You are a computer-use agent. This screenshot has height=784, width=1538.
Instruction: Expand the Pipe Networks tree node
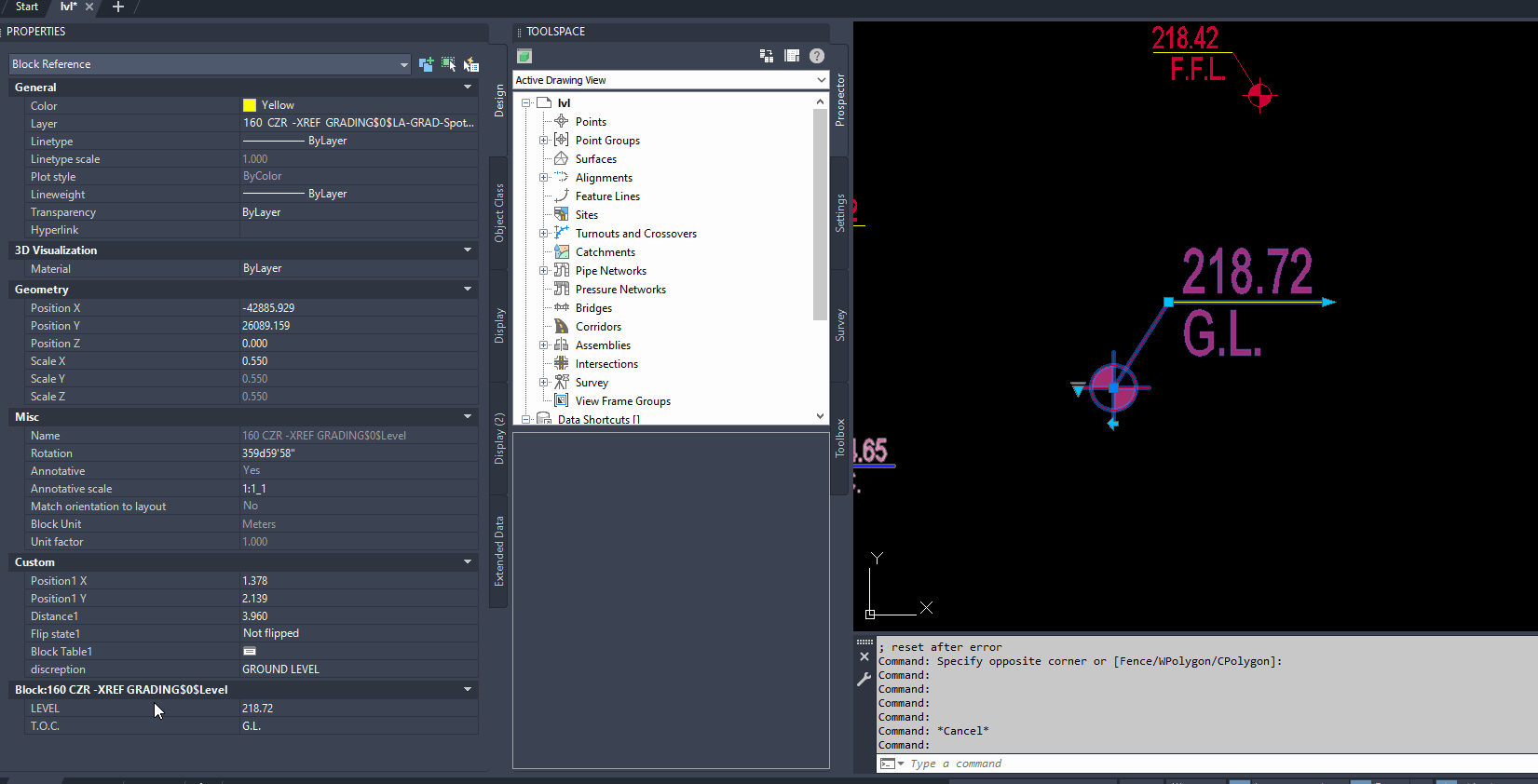click(544, 271)
